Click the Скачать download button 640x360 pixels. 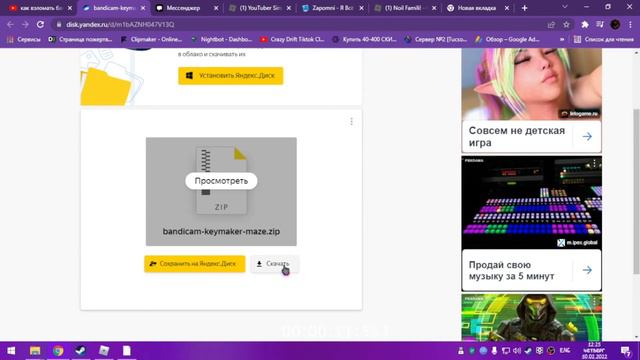(x=275, y=264)
